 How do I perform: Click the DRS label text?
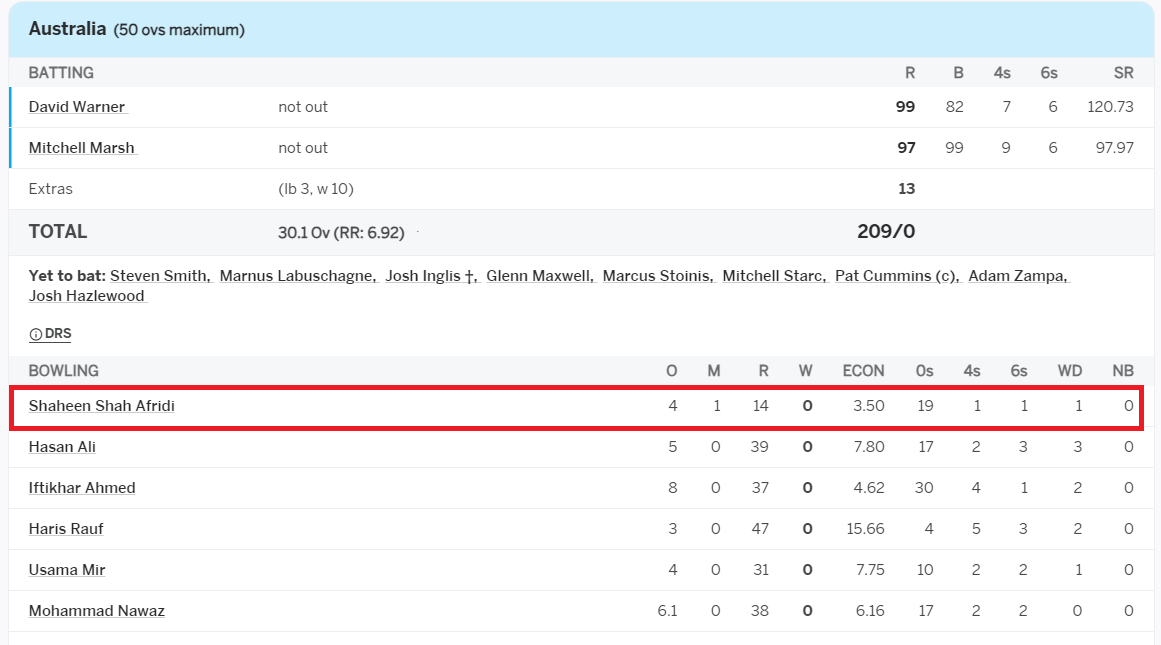[x=58, y=333]
